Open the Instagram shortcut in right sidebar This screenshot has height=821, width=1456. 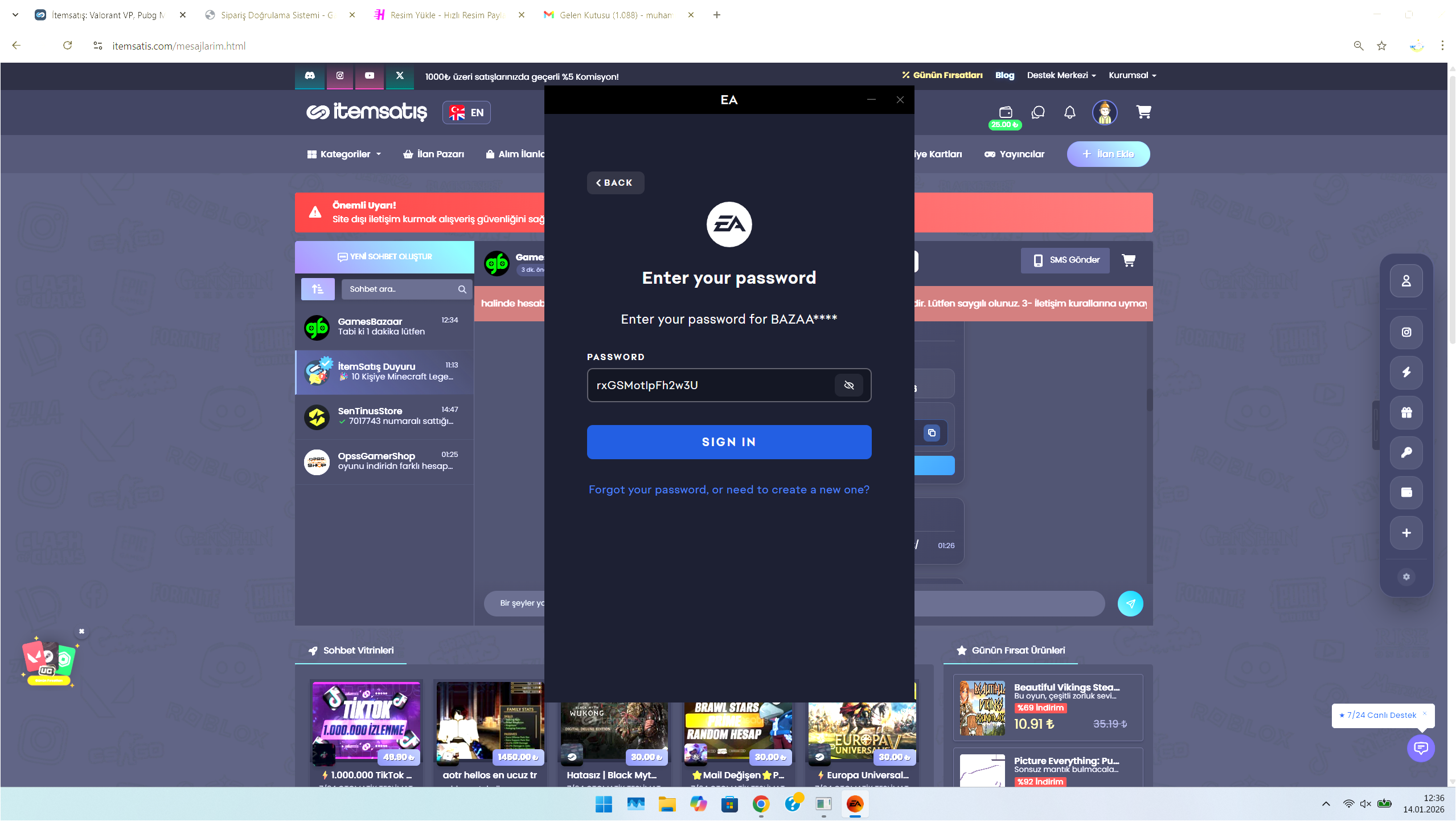pyautogui.click(x=1406, y=333)
